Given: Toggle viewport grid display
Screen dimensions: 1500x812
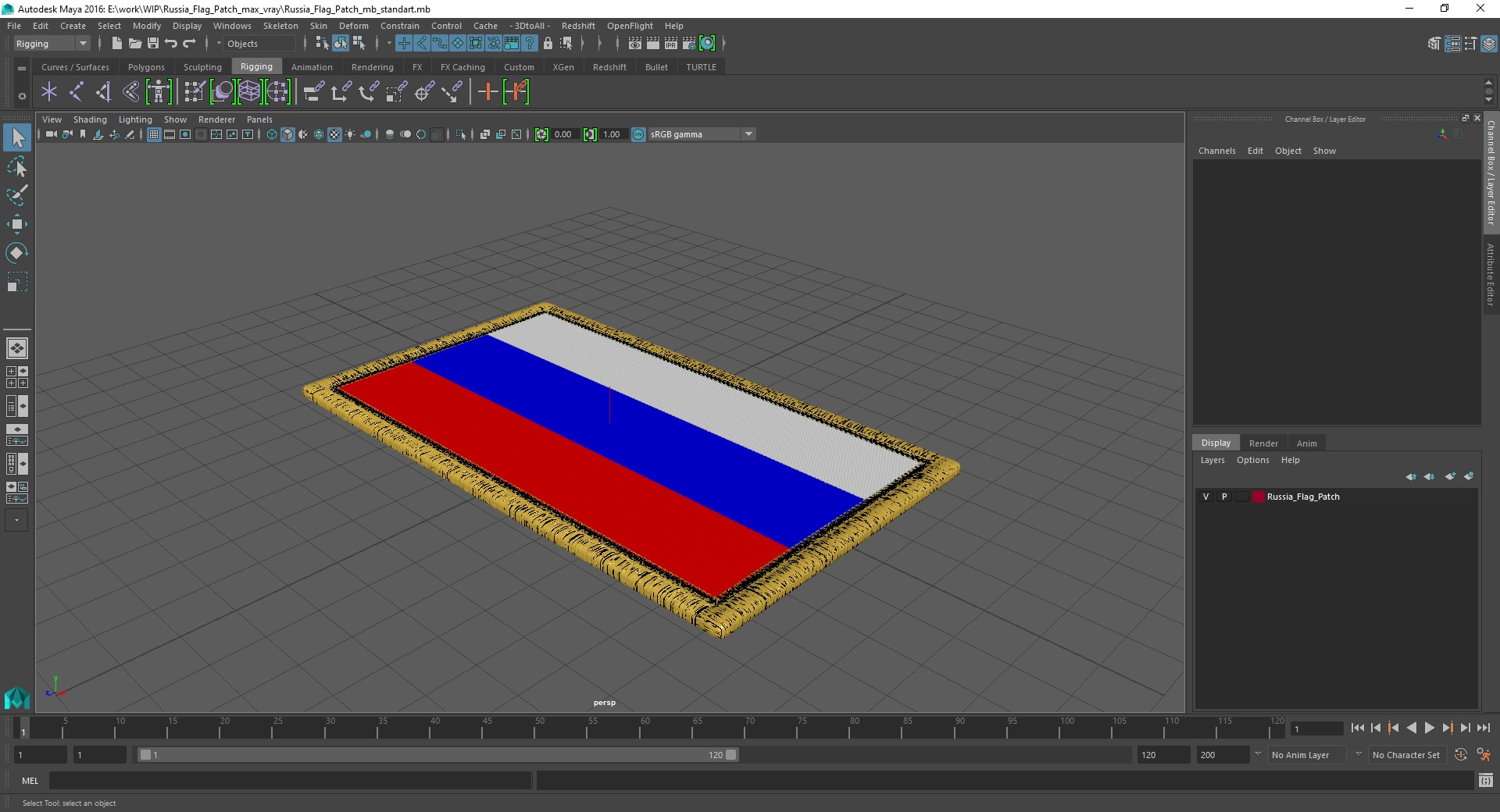Looking at the screenshot, I should [154, 134].
